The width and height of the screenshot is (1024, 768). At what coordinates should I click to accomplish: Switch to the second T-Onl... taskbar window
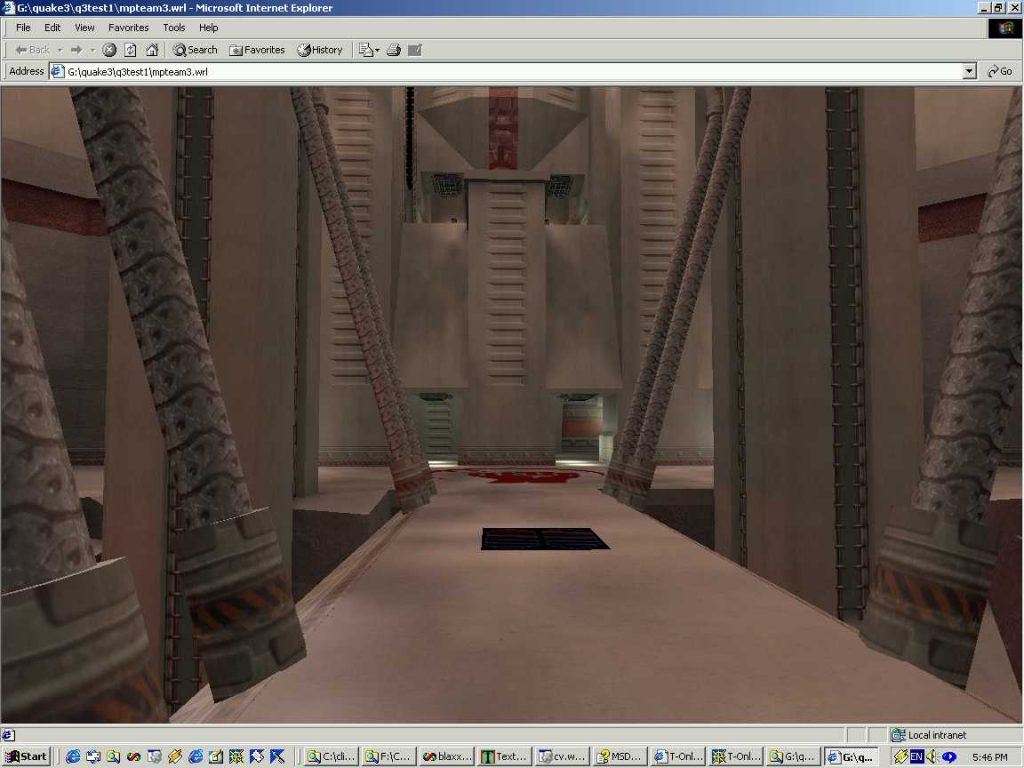[735, 756]
